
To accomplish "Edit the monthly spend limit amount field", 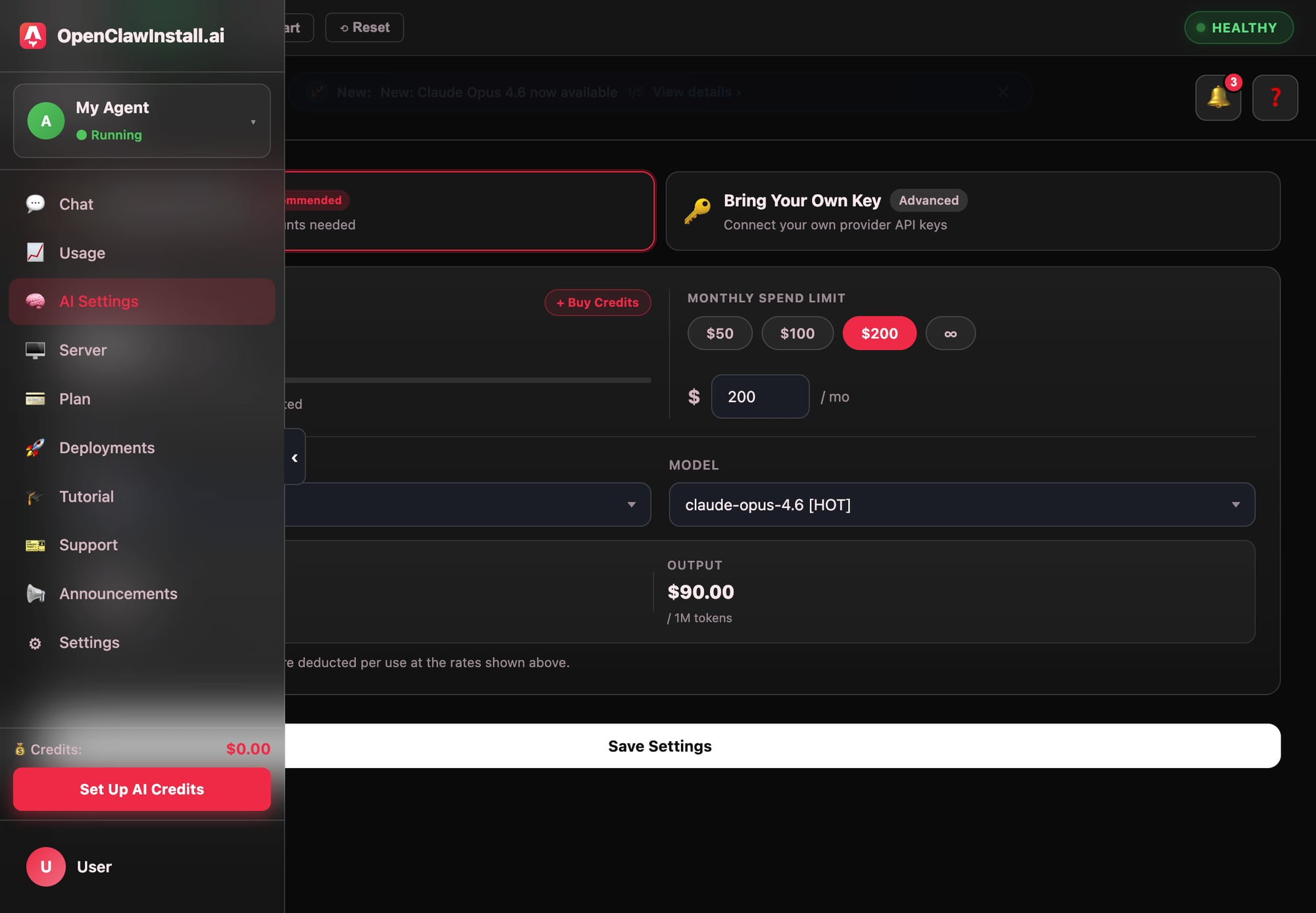I will tap(759, 396).
